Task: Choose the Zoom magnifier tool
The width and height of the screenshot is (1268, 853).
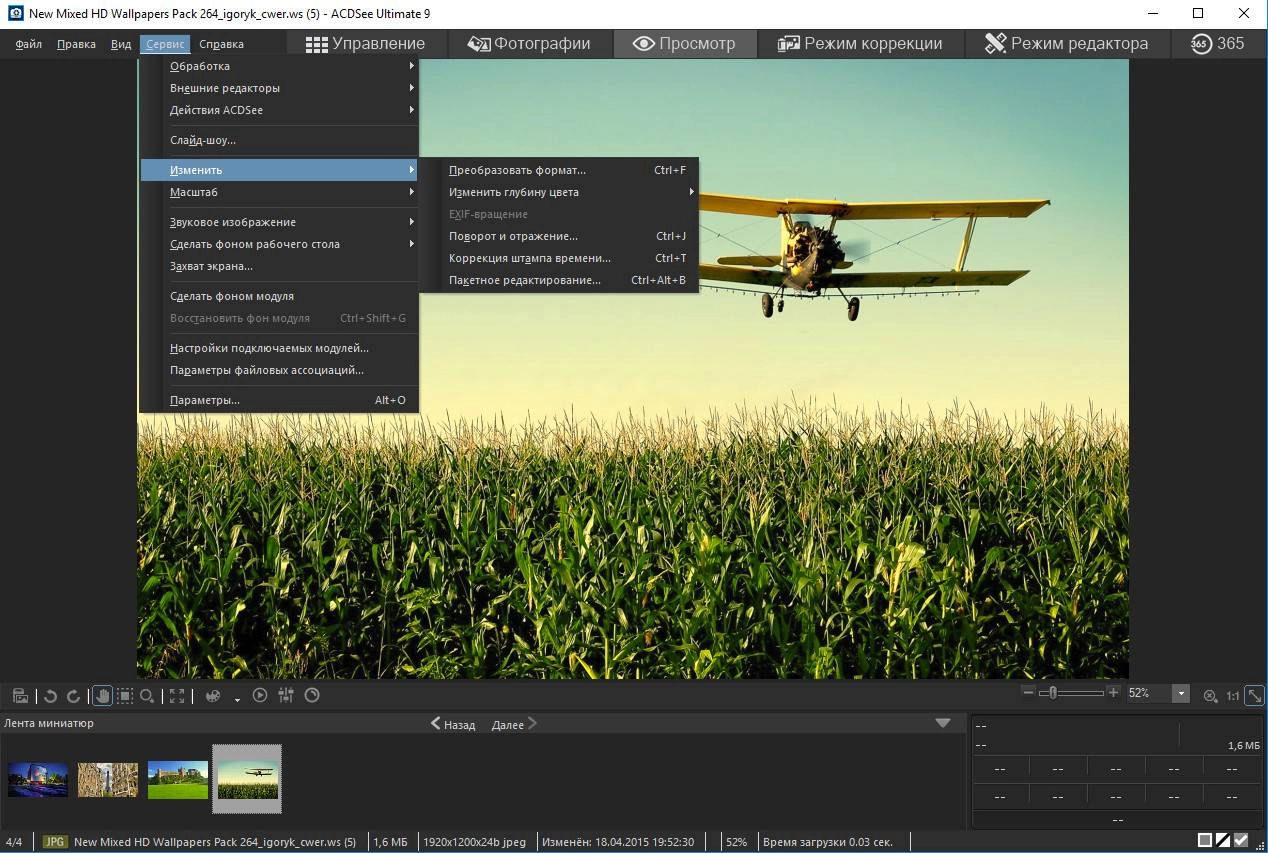Action: click(147, 695)
